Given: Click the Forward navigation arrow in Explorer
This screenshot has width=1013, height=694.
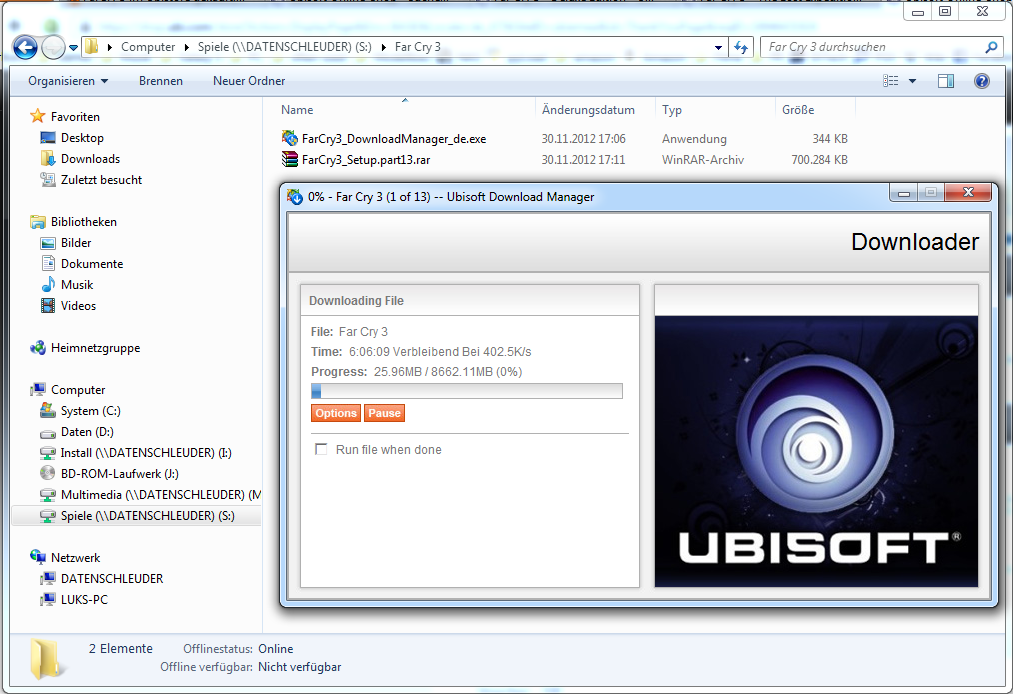Looking at the screenshot, I should (x=52, y=47).
